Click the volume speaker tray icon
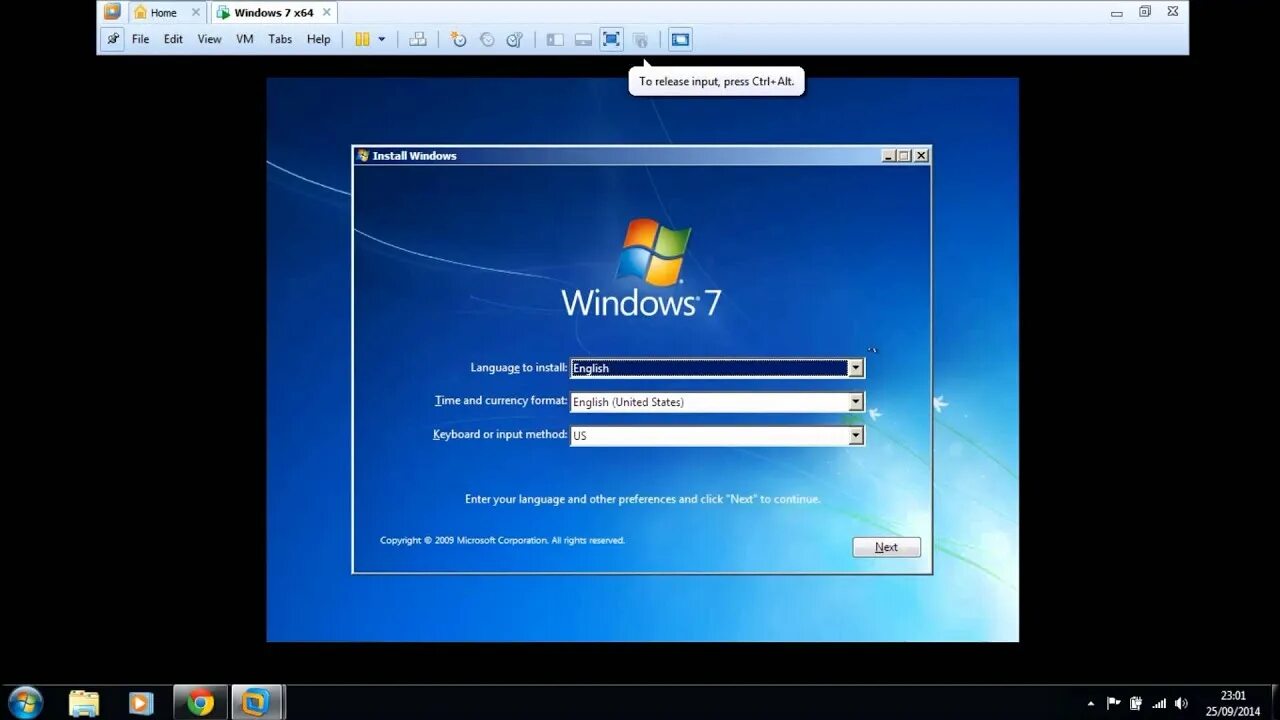1280x720 pixels. tap(1182, 703)
